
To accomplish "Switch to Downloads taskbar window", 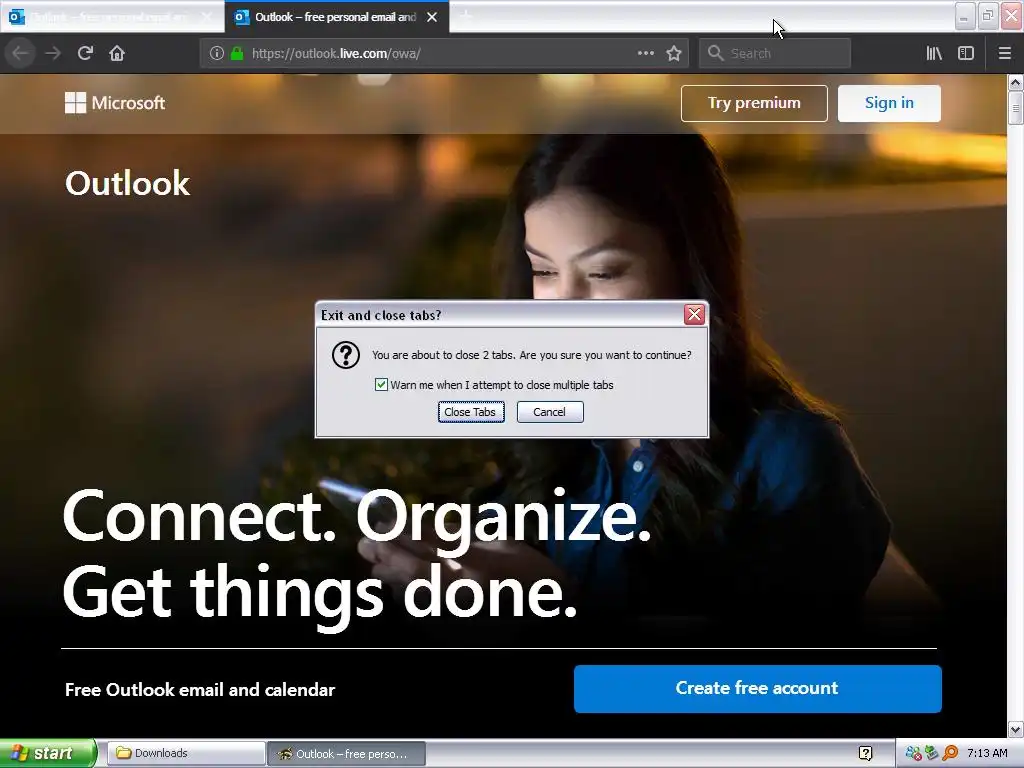I will click(x=185, y=753).
